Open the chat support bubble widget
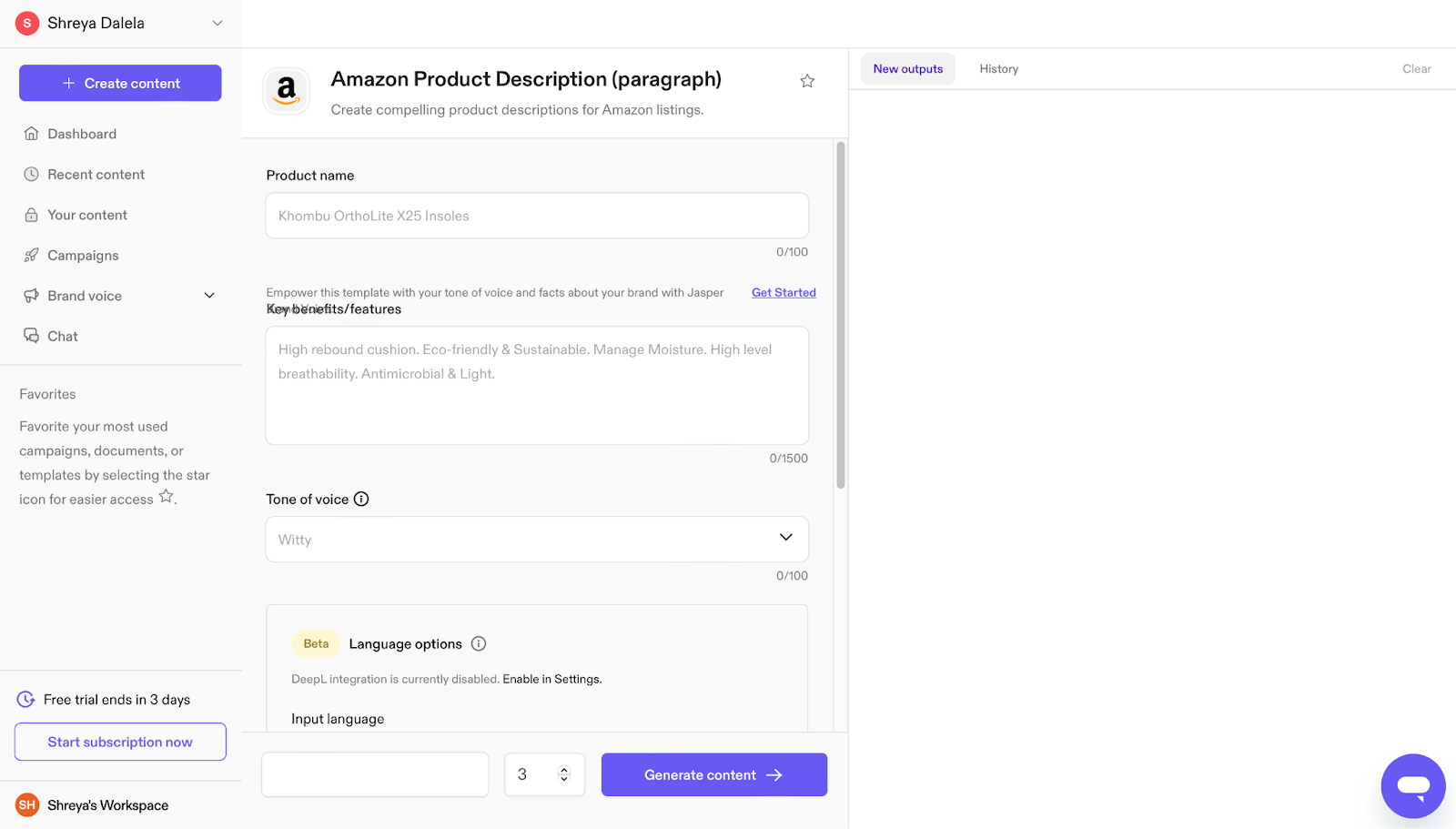The image size is (1456, 829). pyautogui.click(x=1413, y=786)
